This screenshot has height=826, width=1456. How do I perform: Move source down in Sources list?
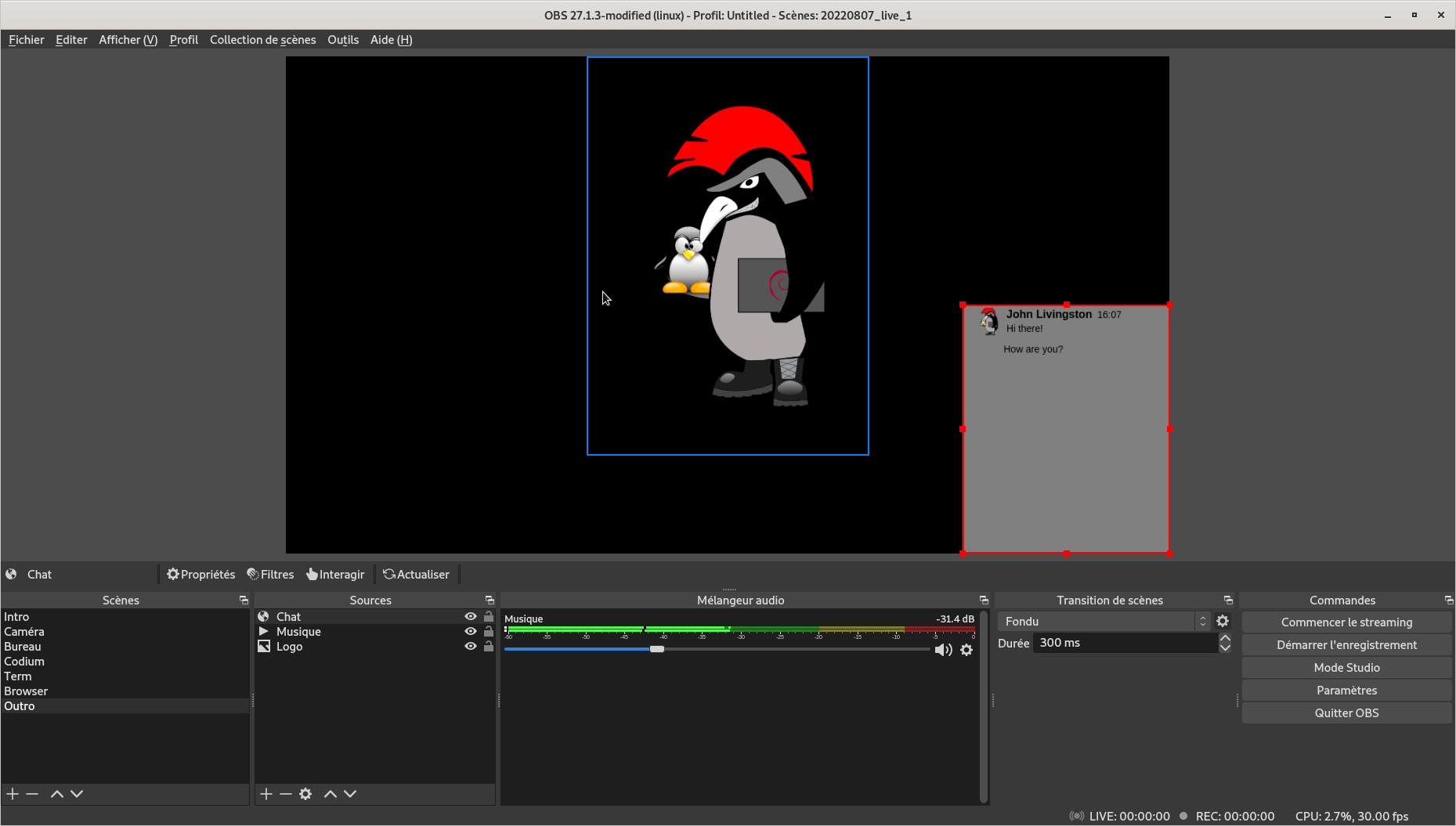(x=350, y=794)
